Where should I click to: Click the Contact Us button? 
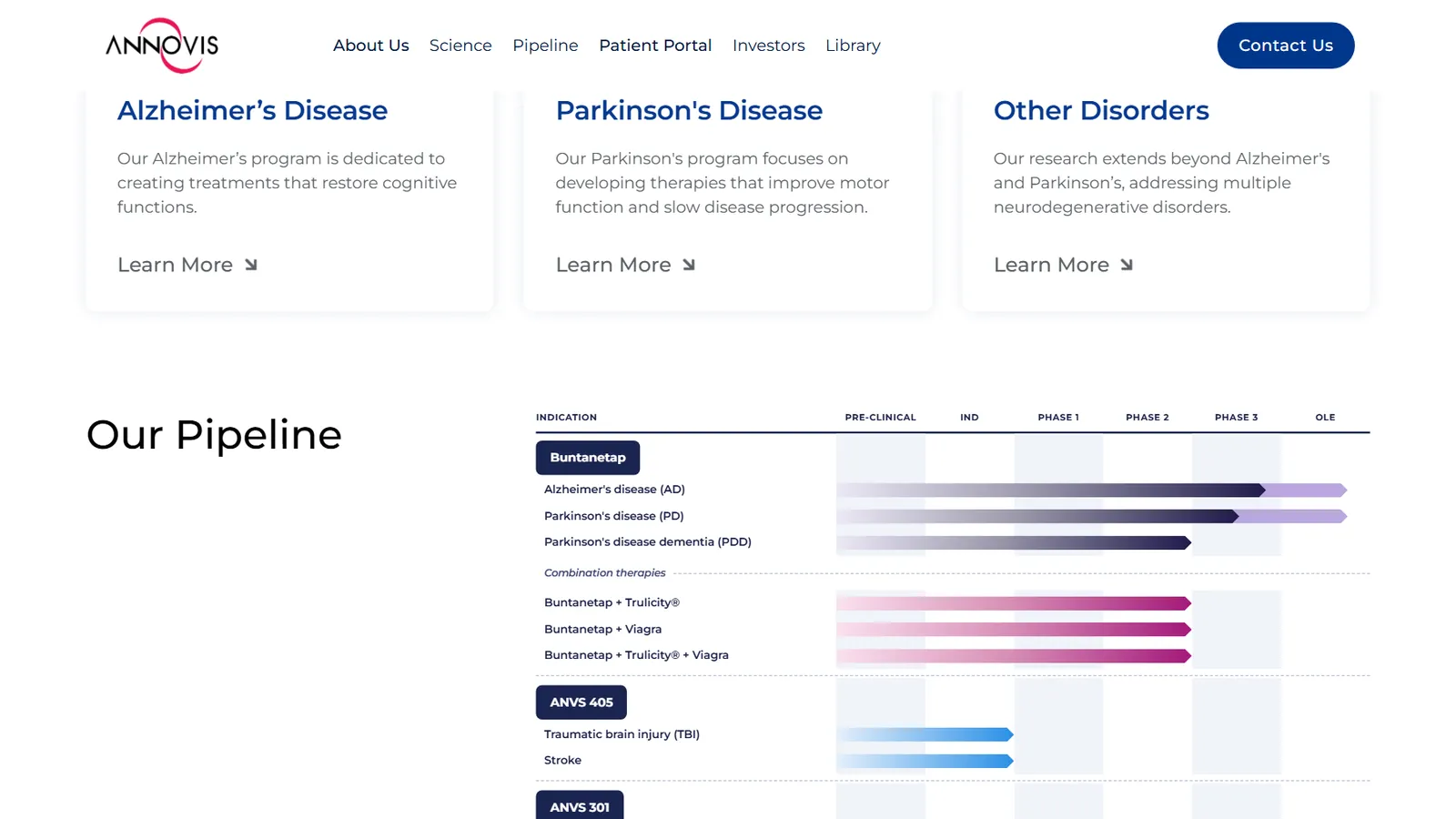1286,45
